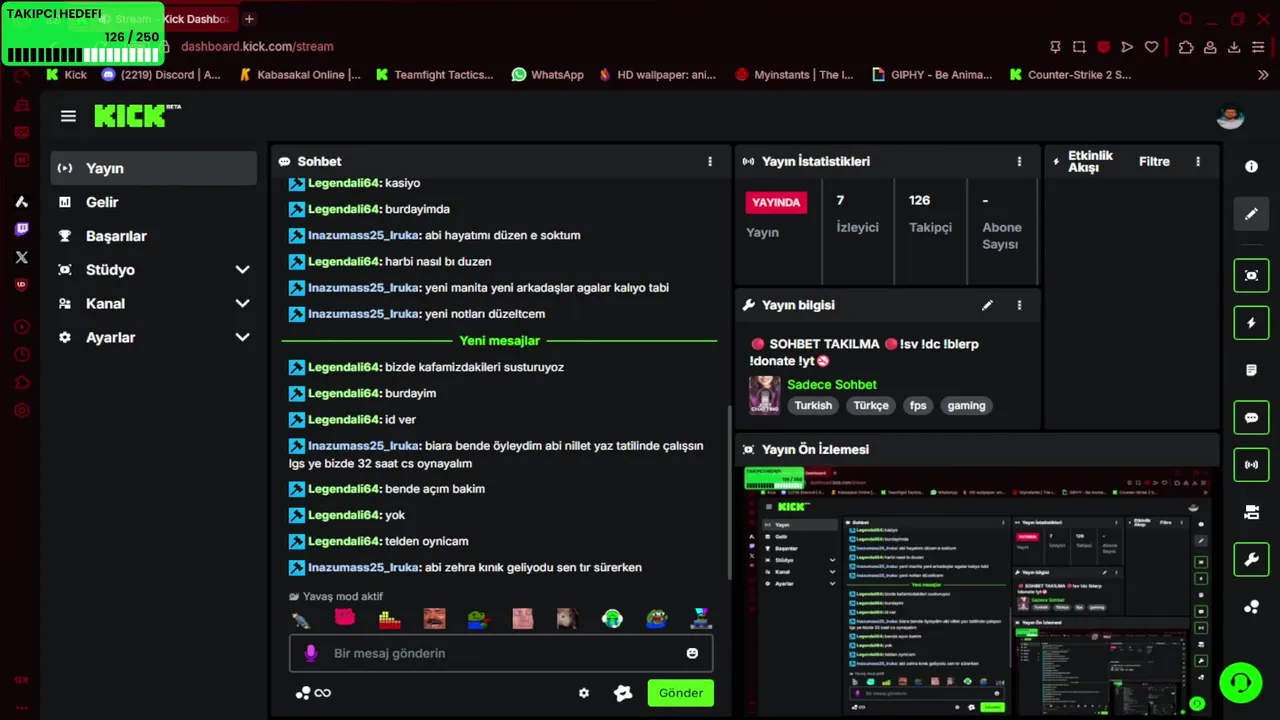Click the points infinity icon below the chat
Viewport: 1280px width, 720px height.
click(313, 693)
